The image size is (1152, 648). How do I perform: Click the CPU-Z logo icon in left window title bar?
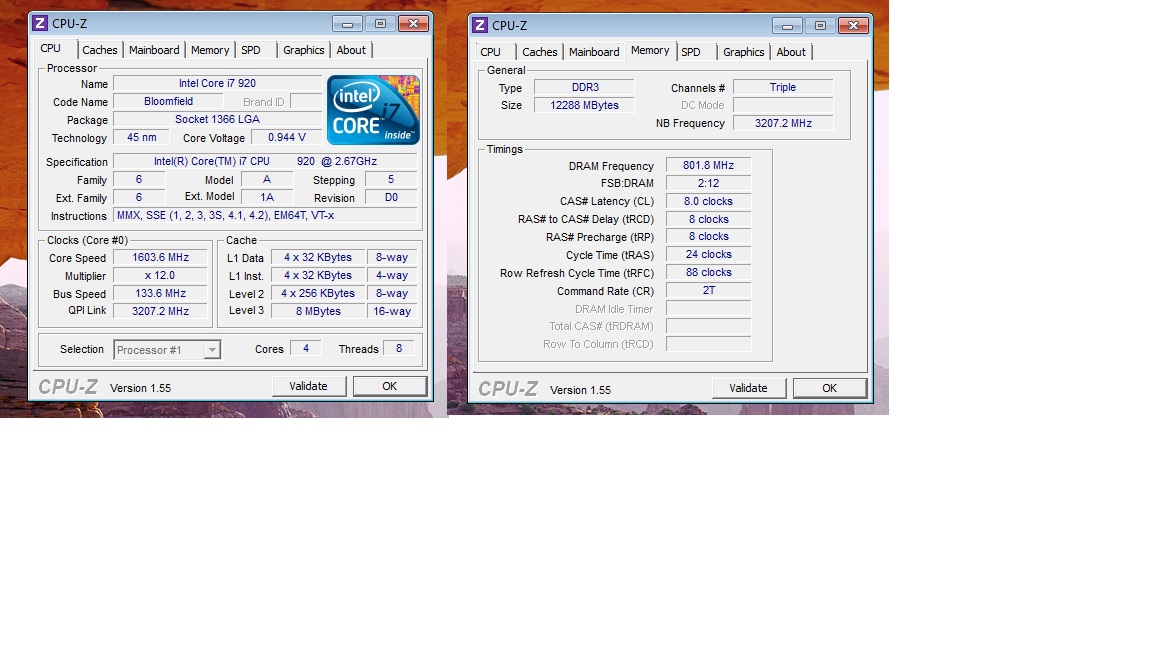(40, 23)
